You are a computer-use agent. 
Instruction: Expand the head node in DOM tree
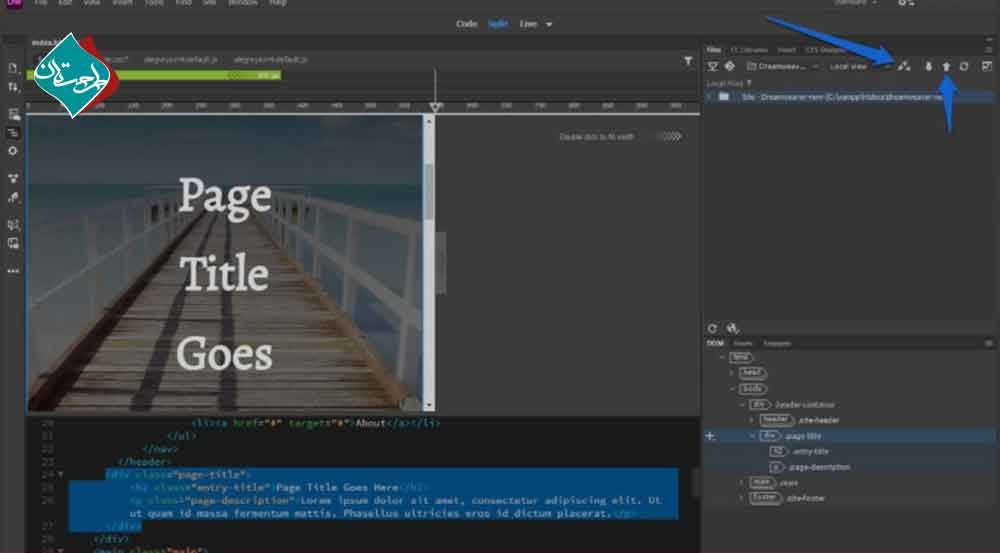click(x=732, y=372)
